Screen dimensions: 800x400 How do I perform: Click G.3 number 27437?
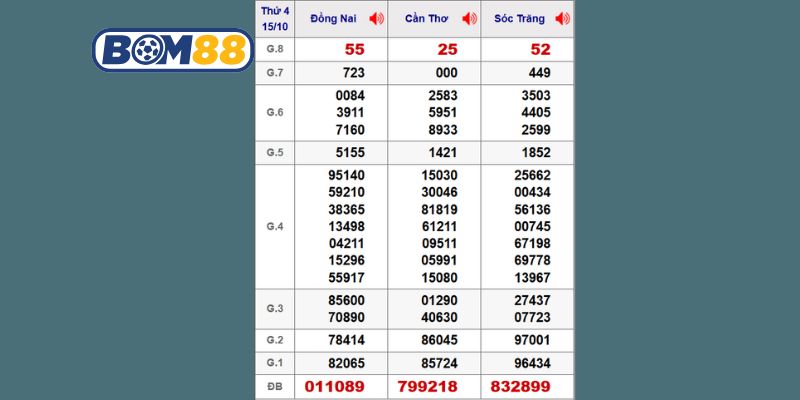(533, 300)
